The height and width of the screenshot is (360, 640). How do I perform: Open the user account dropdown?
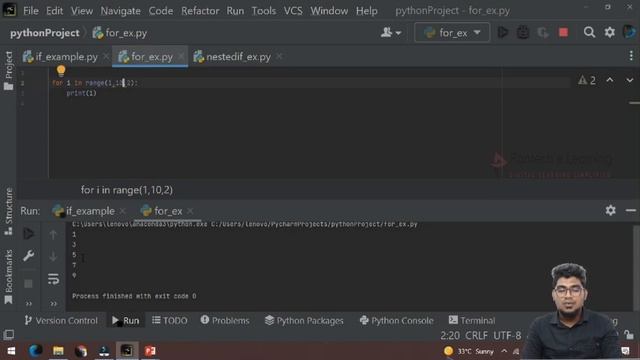click(391, 32)
